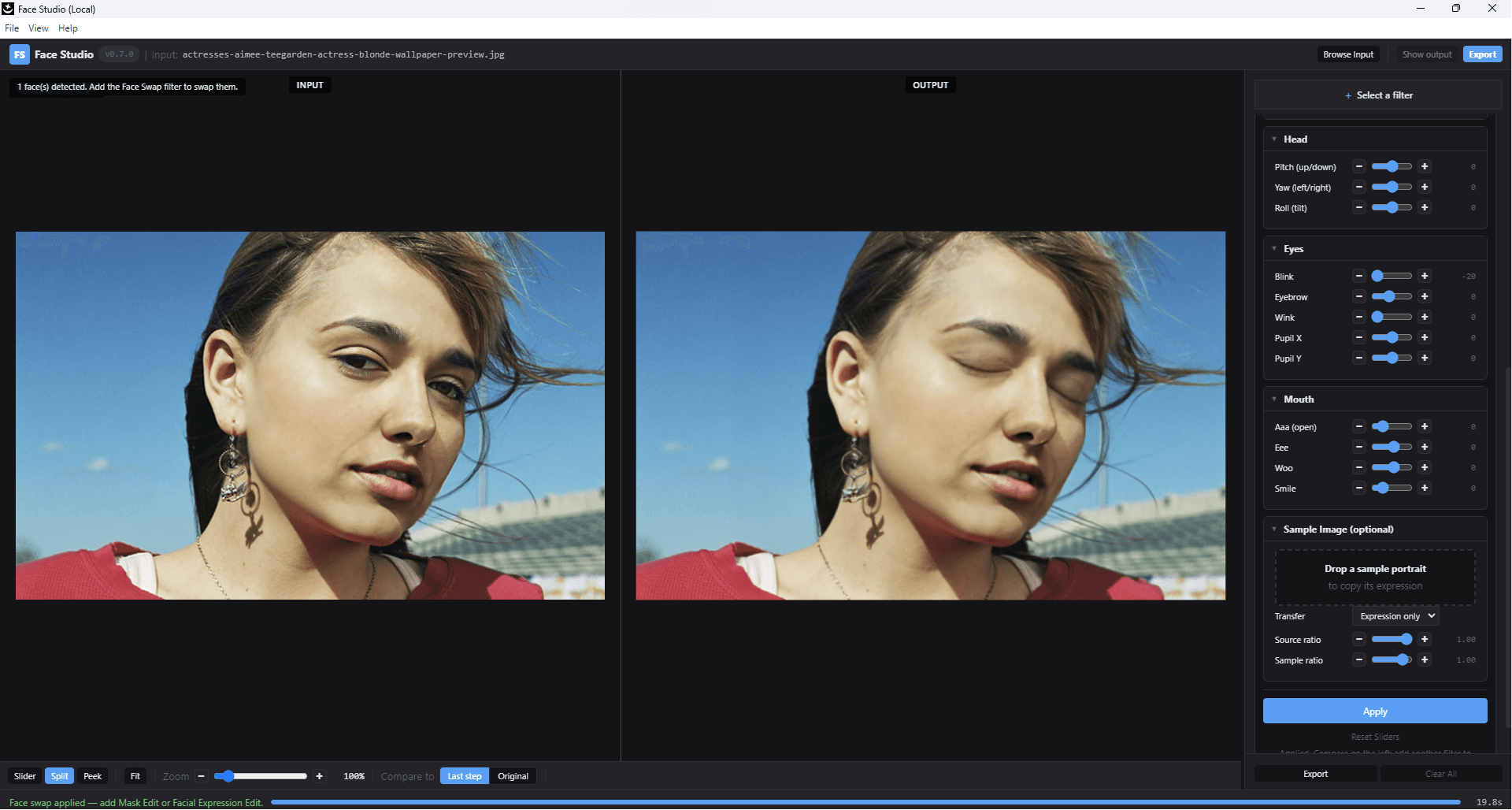This screenshot has height=810, width=1512.
Task: Click the Face Studio FS logo
Action: [20, 54]
